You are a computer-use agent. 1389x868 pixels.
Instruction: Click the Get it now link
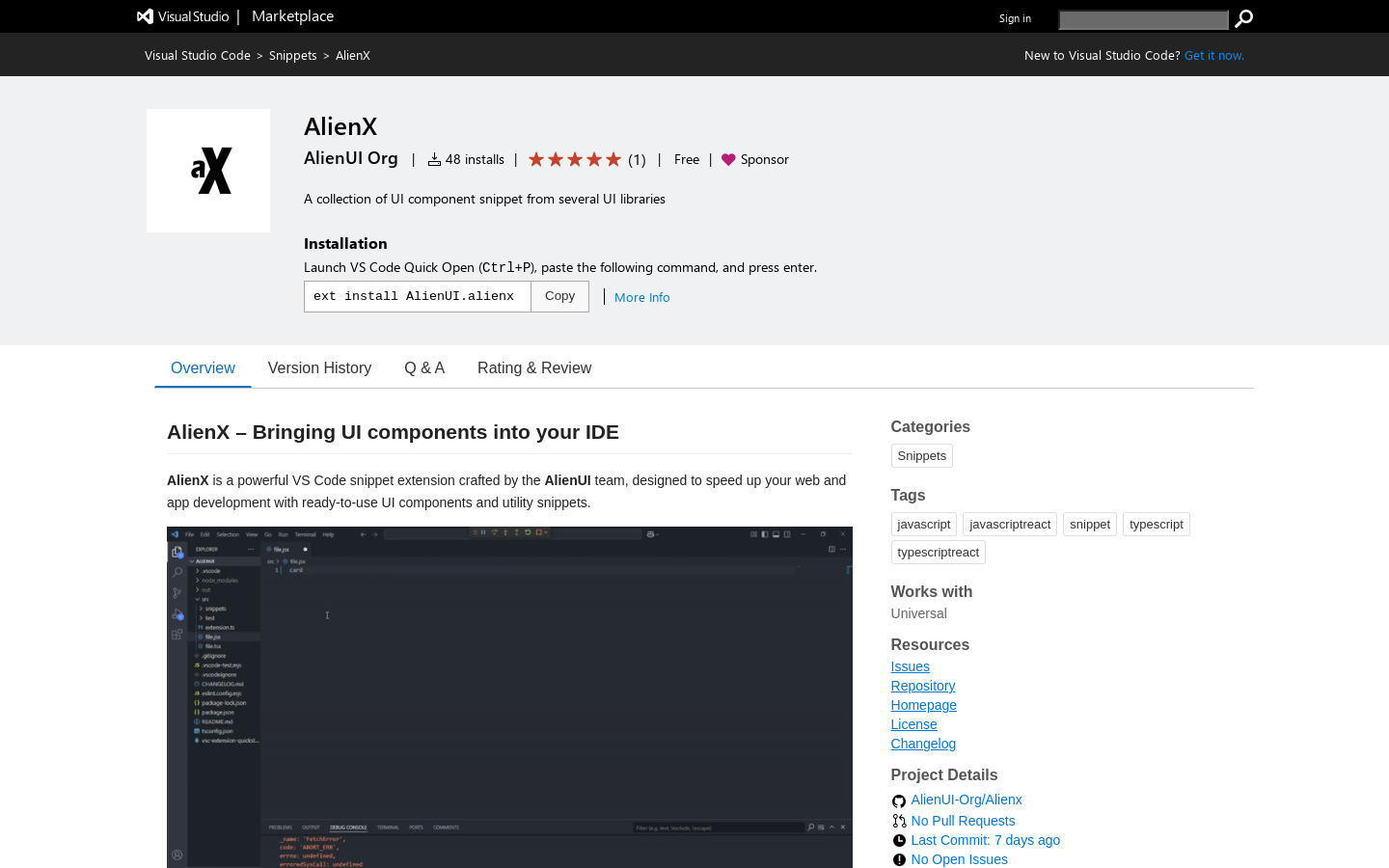(1214, 56)
